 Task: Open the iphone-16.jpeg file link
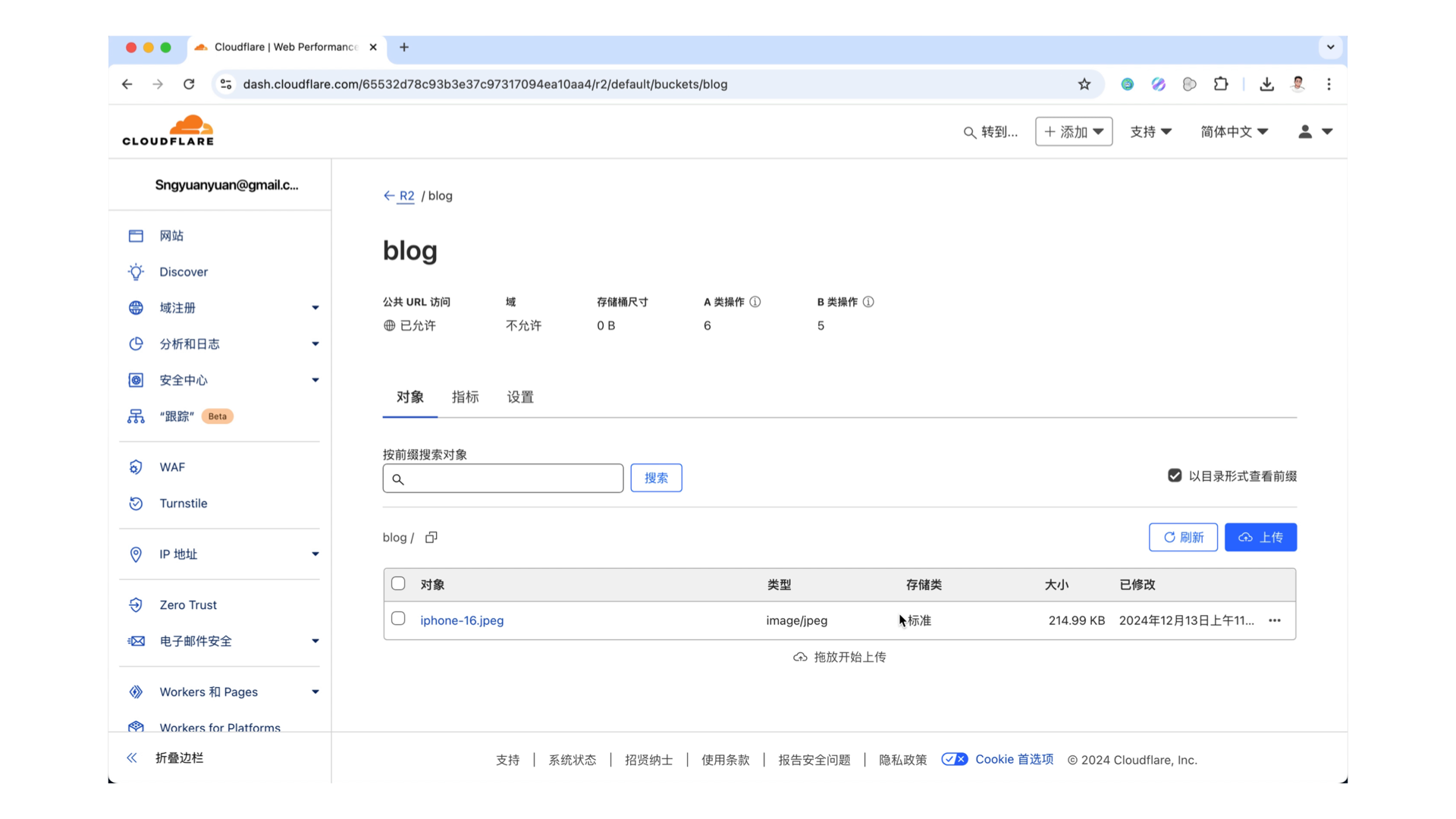pos(462,620)
